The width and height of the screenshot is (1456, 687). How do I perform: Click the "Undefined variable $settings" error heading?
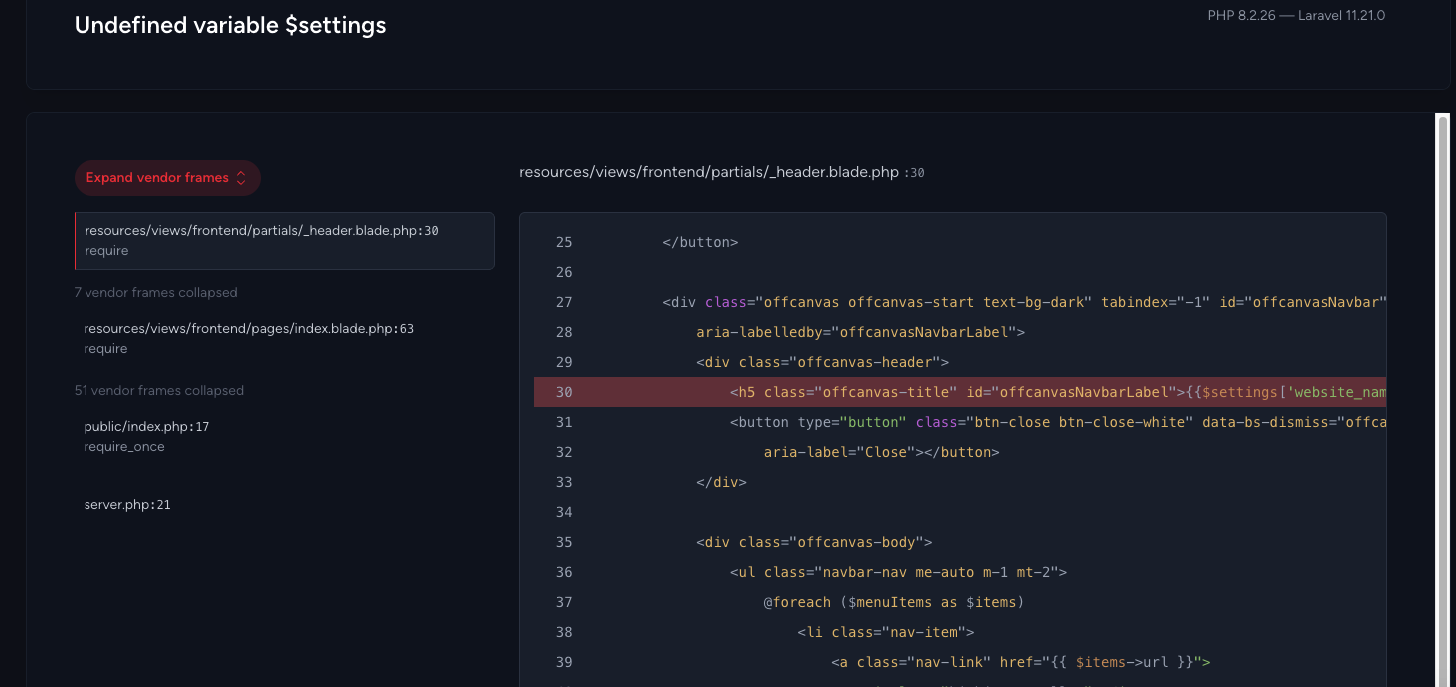231,25
